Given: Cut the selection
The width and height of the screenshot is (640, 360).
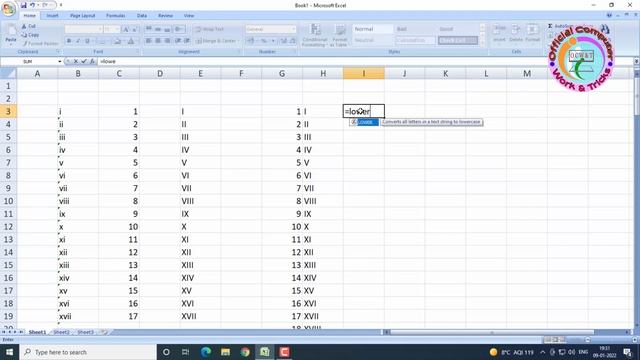Looking at the screenshot, I should coord(29,26).
